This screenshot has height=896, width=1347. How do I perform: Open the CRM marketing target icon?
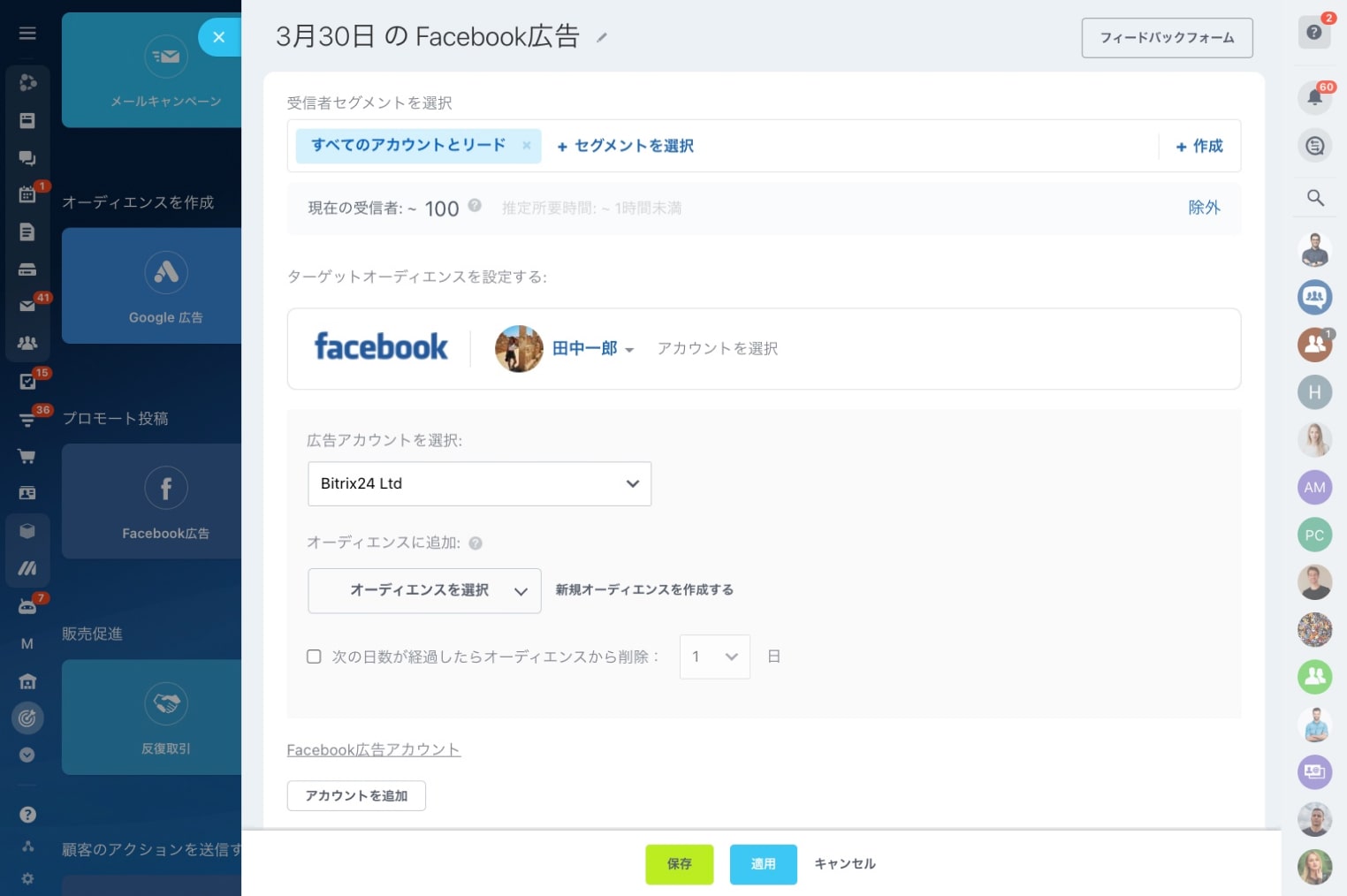tap(27, 718)
